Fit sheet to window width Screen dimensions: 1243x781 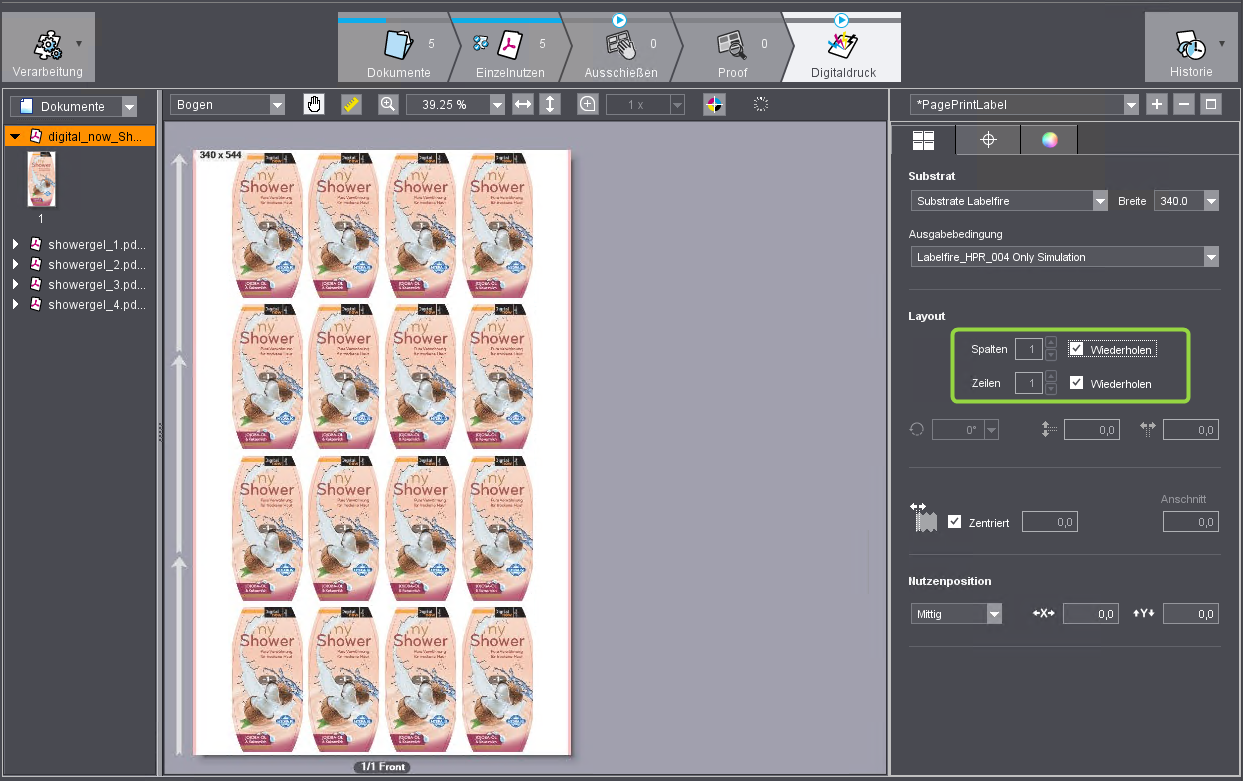(x=523, y=103)
